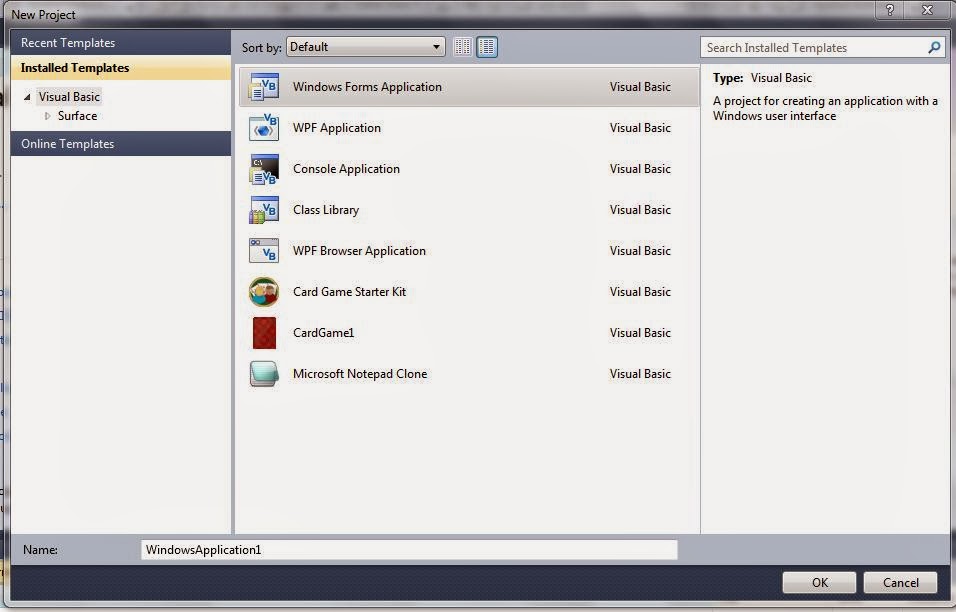Image resolution: width=956 pixels, height=612 pixels.
Task: Expand the Surface tree node
Action: click(x=48, y=116)
